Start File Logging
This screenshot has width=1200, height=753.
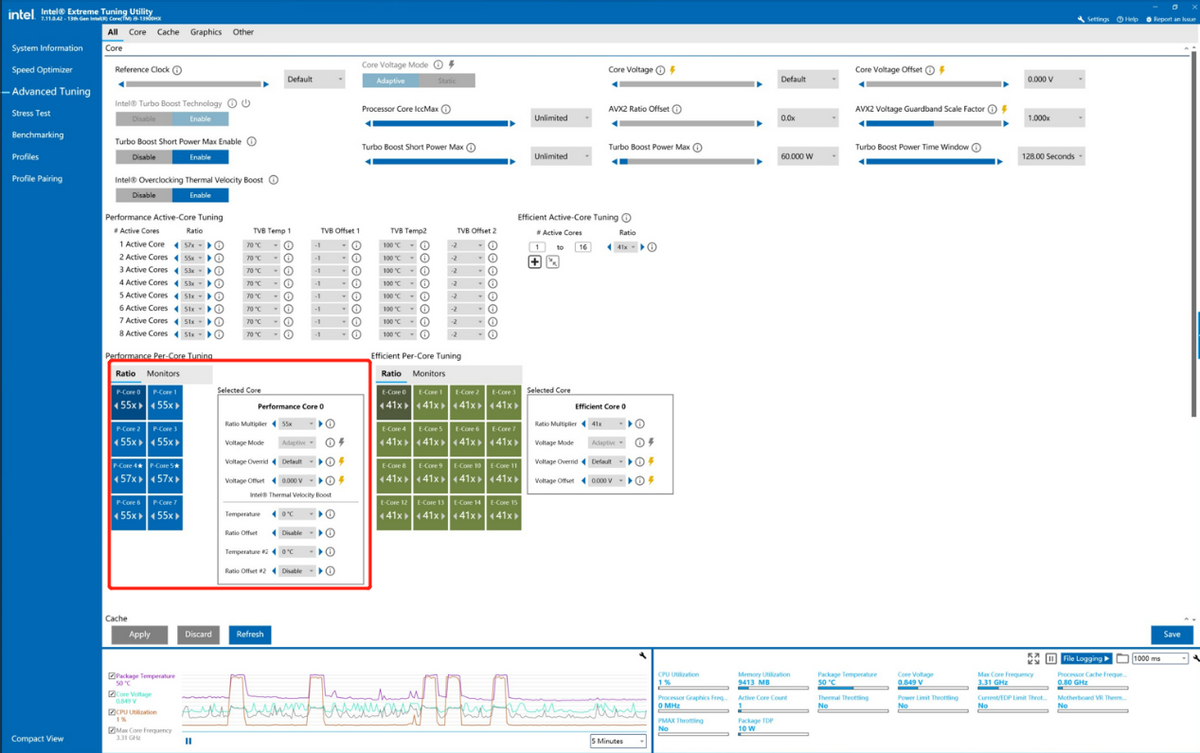(x=1087, y=659)
